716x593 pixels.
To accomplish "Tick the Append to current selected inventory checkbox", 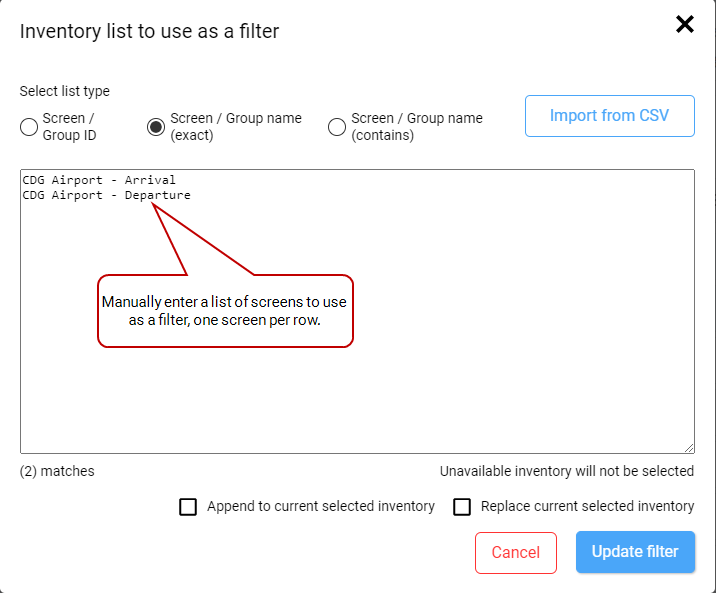I will pyautogui.click(x=188, y=507).
